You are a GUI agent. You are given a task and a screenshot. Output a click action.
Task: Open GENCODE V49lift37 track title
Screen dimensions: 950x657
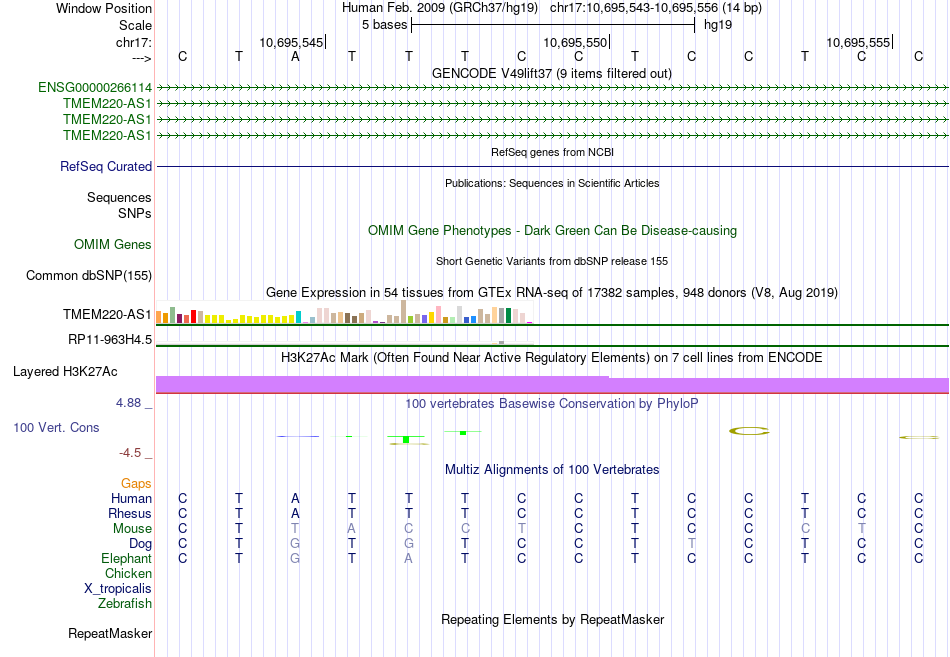pos(551,73)
